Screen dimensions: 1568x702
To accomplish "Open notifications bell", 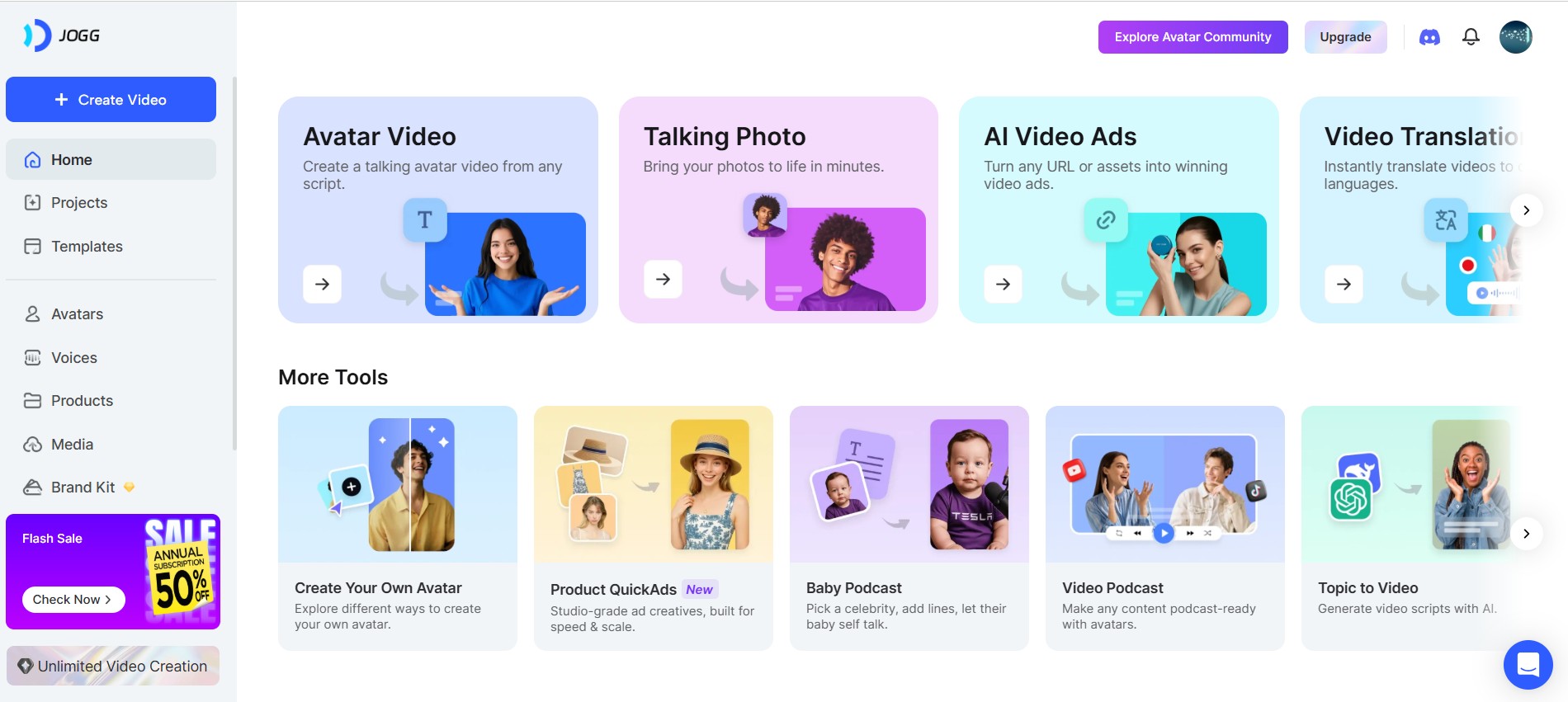I will pyautogui.click(x=1471, y=37).
